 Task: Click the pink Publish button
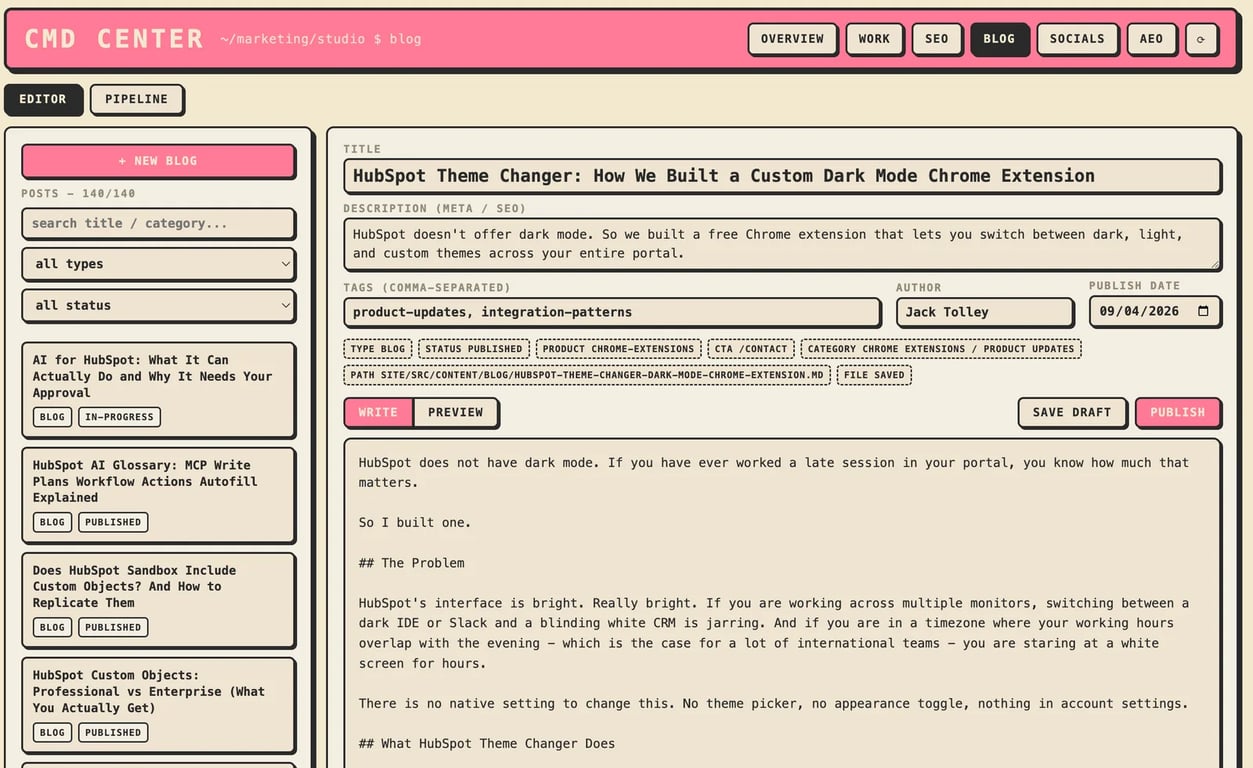coord(1177,412)
